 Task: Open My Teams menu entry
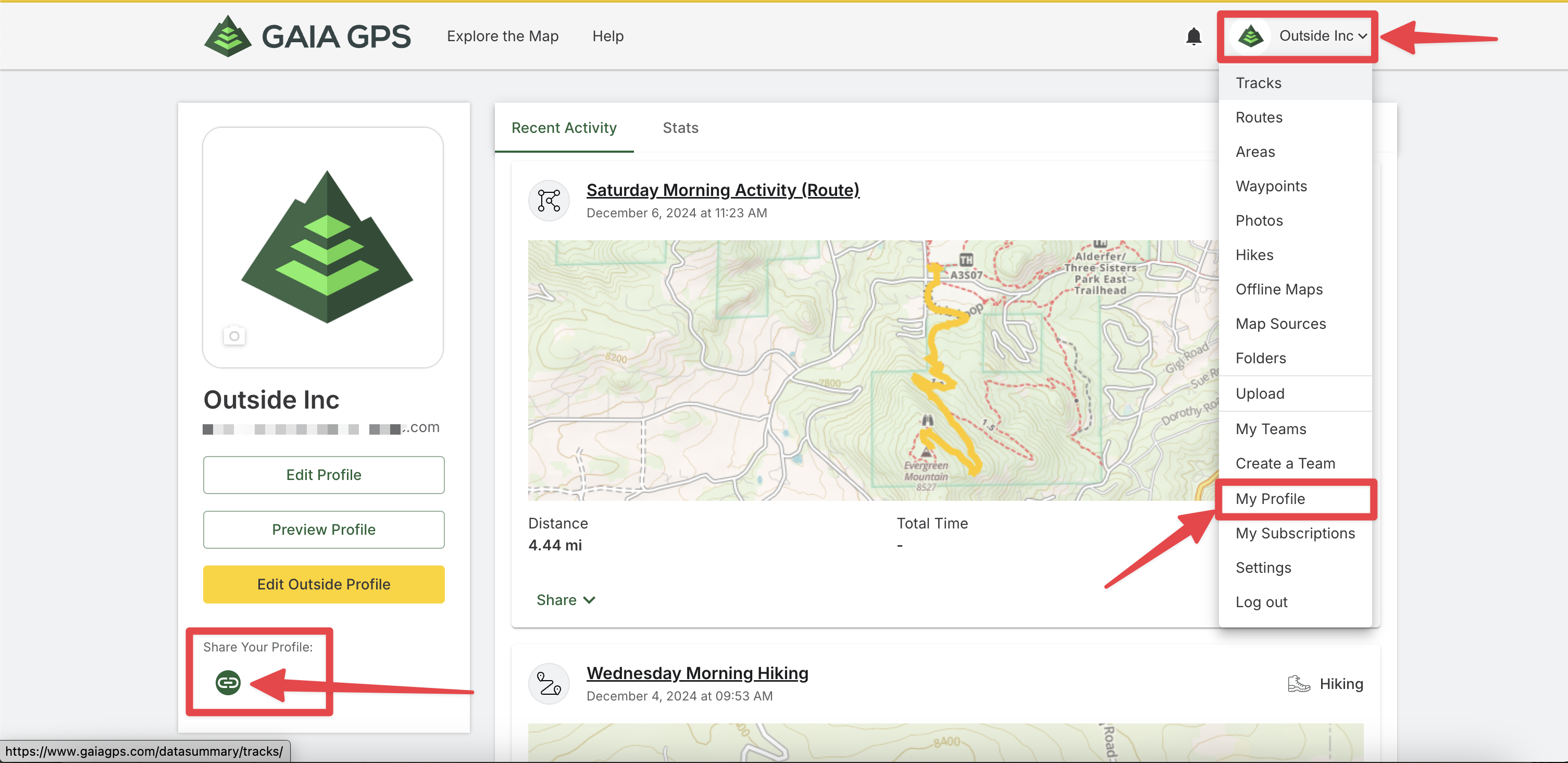(1295, 429)
